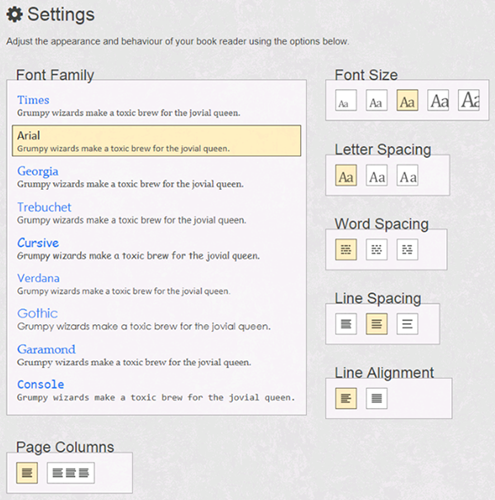Select the widest letter spacing option
495x500 pixels.
[x=407, y=175]
